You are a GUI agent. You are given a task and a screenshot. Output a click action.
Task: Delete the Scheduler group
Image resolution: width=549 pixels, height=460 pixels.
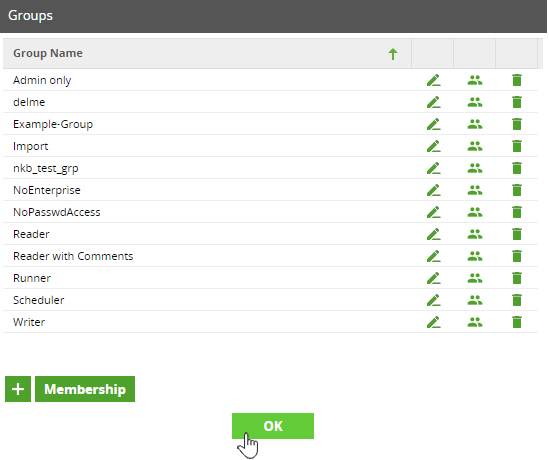pyautogui.click(x=517, y=300)
